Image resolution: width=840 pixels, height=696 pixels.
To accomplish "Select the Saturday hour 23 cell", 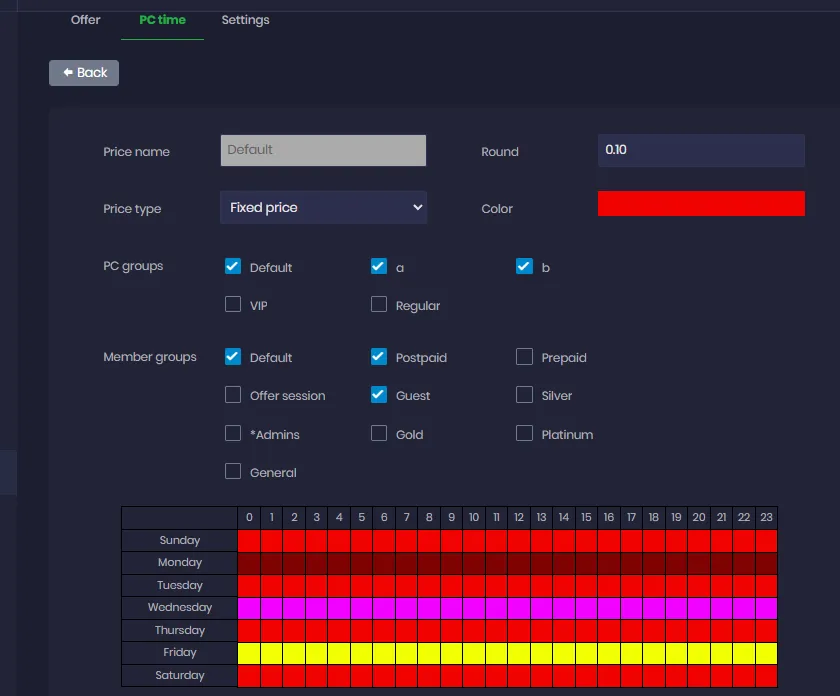I will (x=767, y=676).
